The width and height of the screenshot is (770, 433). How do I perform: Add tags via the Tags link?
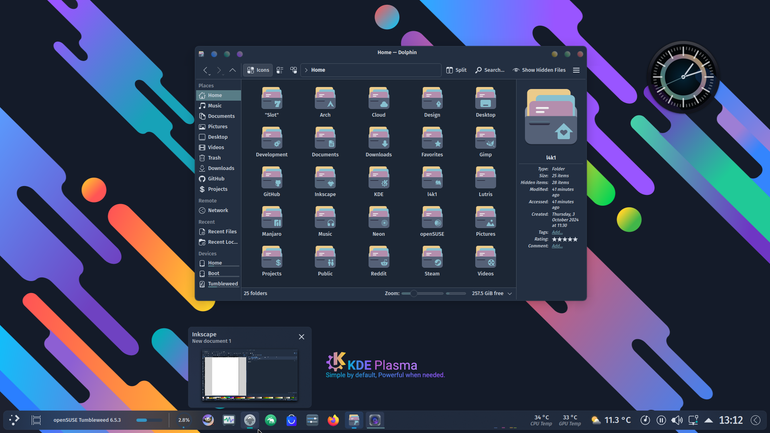click(x=557, y=232)
